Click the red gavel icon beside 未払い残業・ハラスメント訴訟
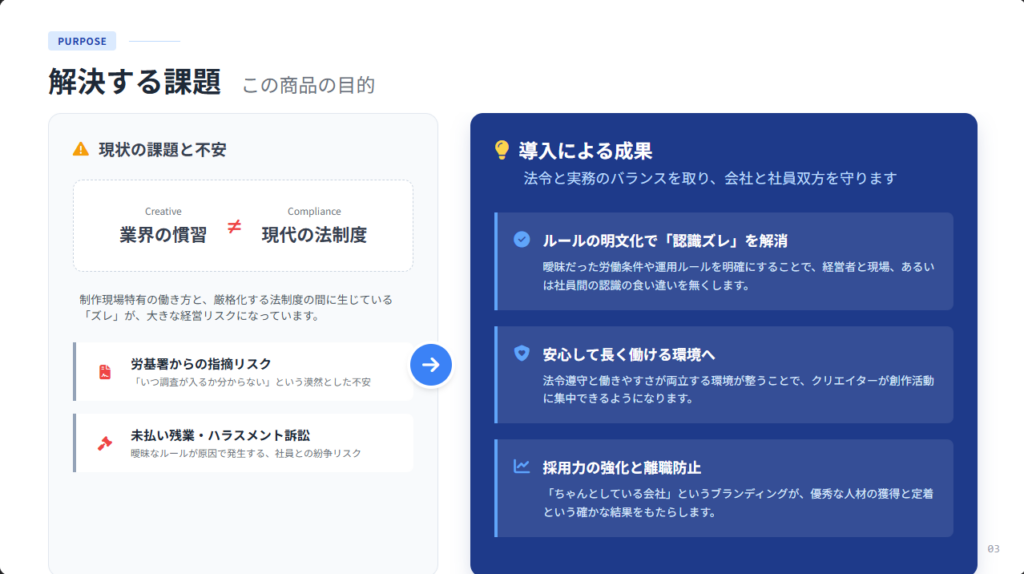1024x574 pixels. 105,443
